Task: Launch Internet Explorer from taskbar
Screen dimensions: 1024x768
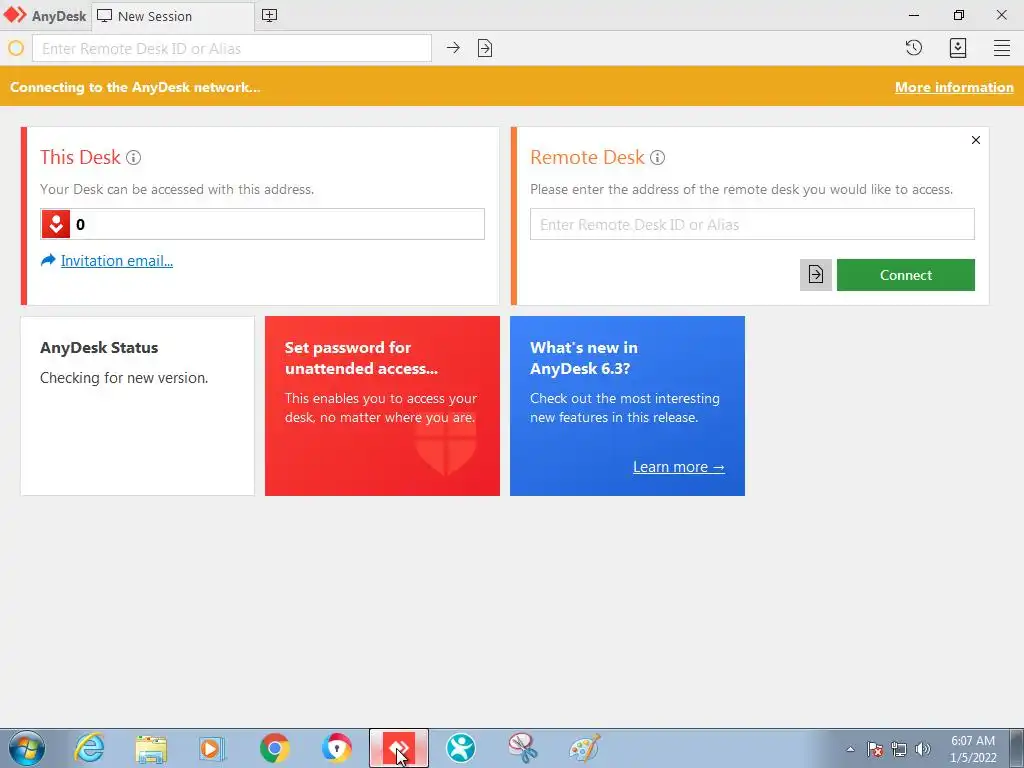Action: tap(89, 748)
